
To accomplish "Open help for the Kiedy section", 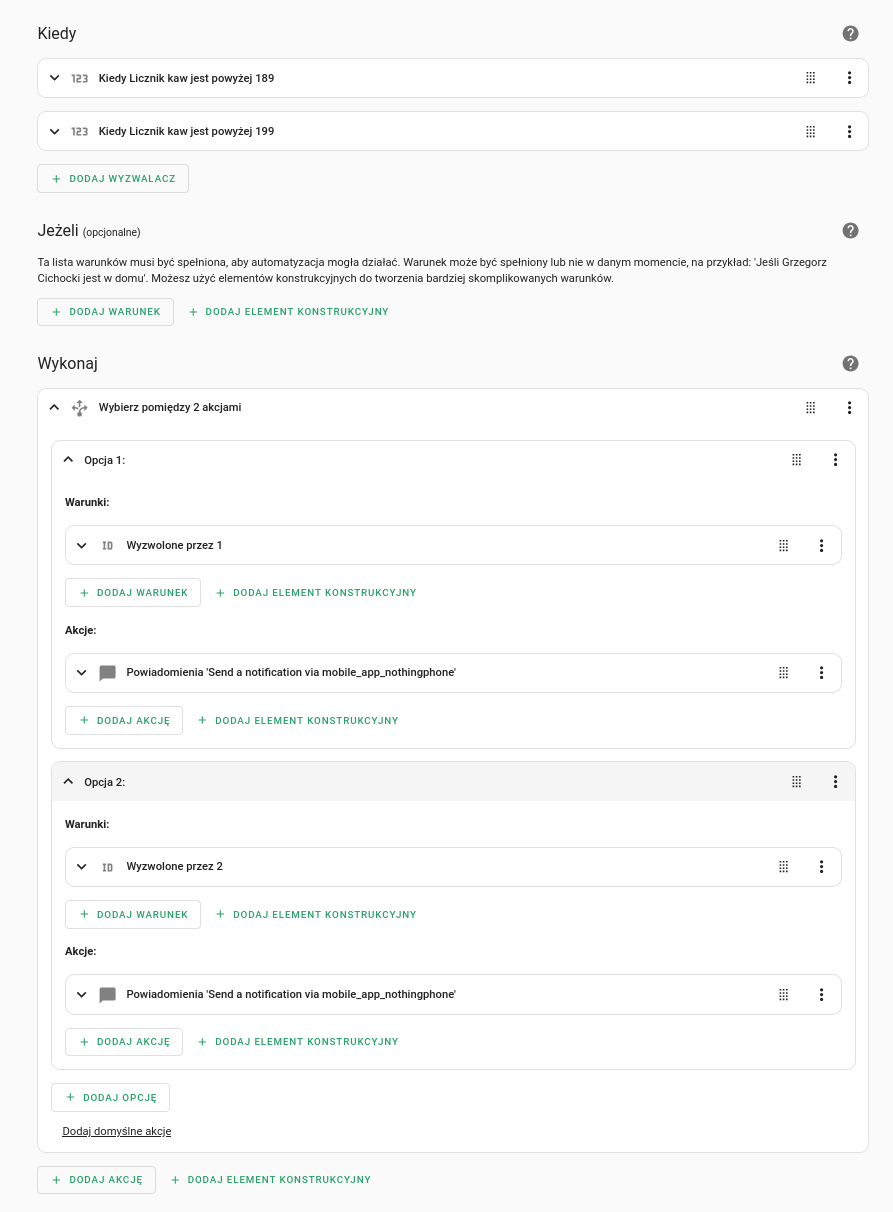I will [850, 34].
